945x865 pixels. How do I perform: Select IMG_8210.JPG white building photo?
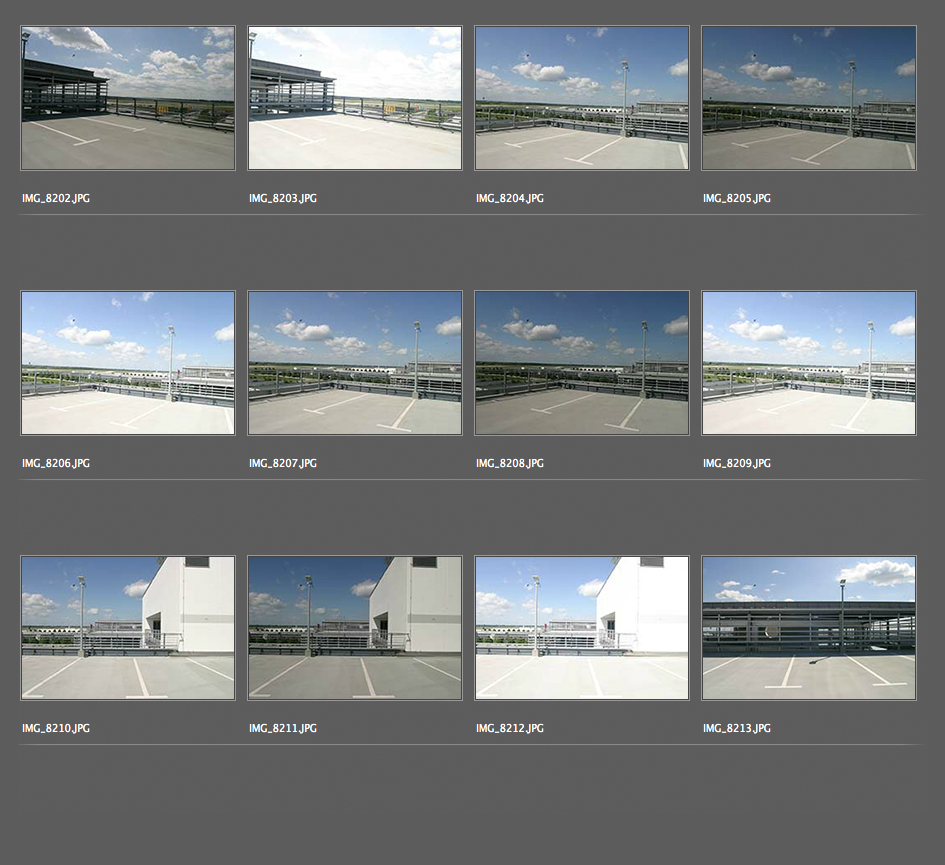[128, 628]
